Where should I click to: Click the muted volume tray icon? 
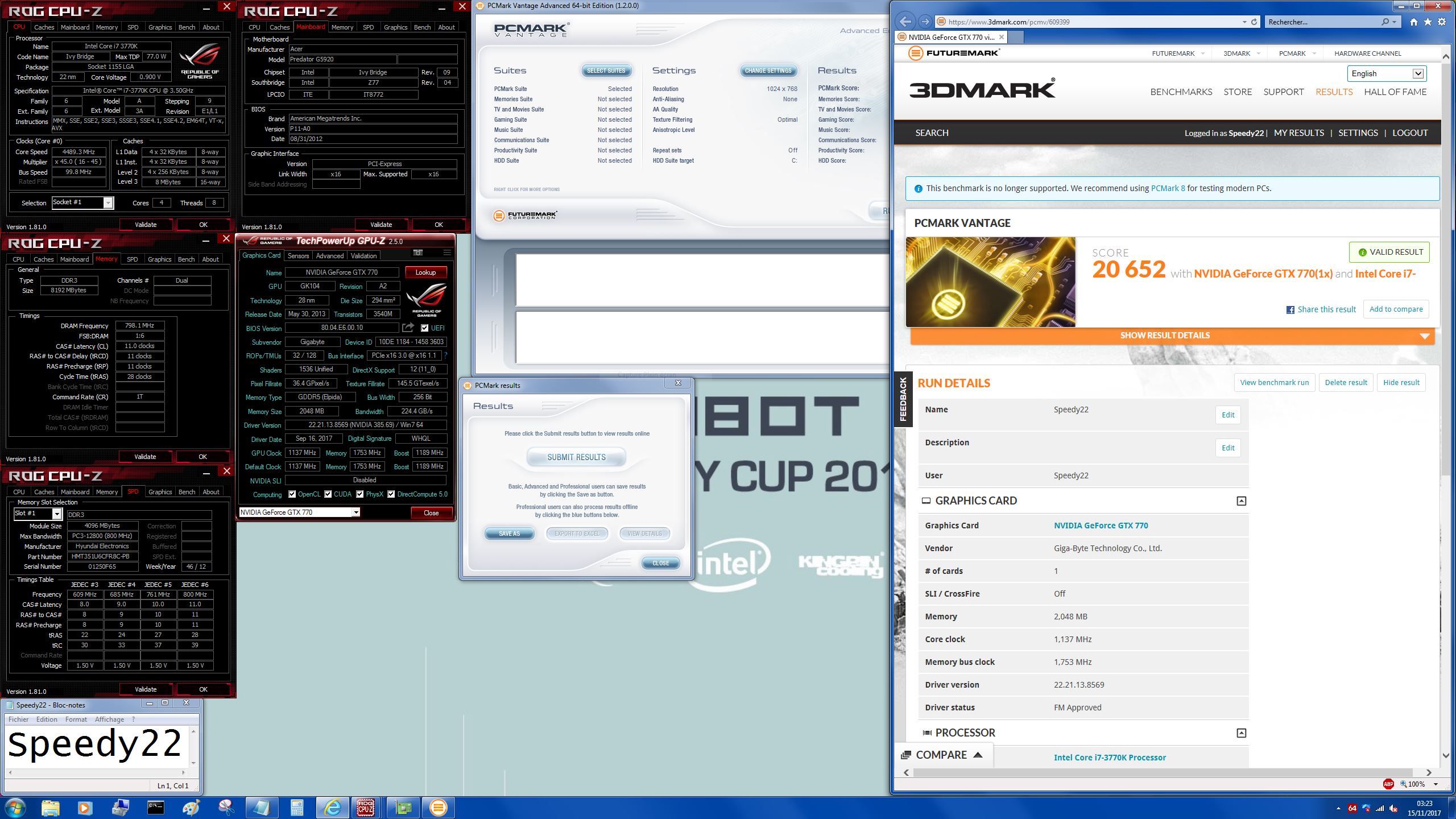pyautogui.click(x=1393, y=808)
